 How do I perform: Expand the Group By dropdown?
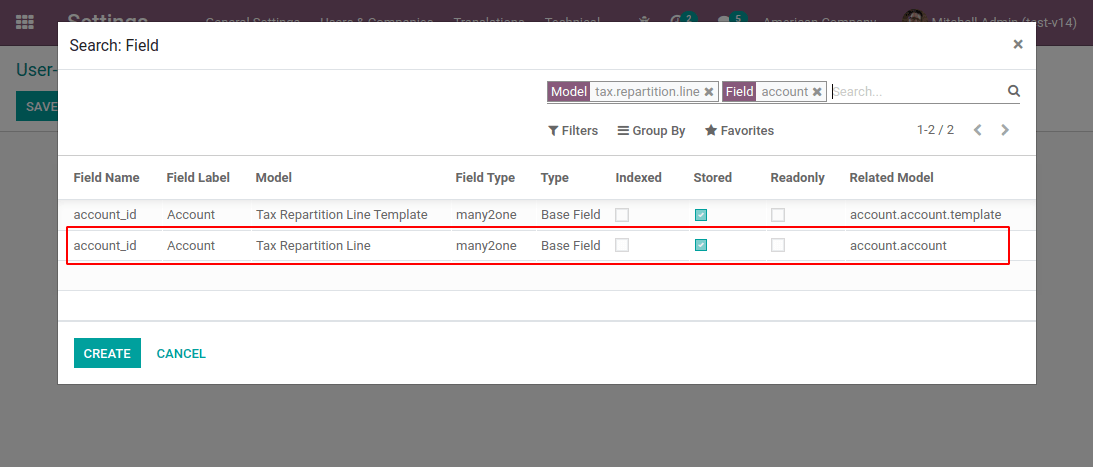click(x=651, y=131)
